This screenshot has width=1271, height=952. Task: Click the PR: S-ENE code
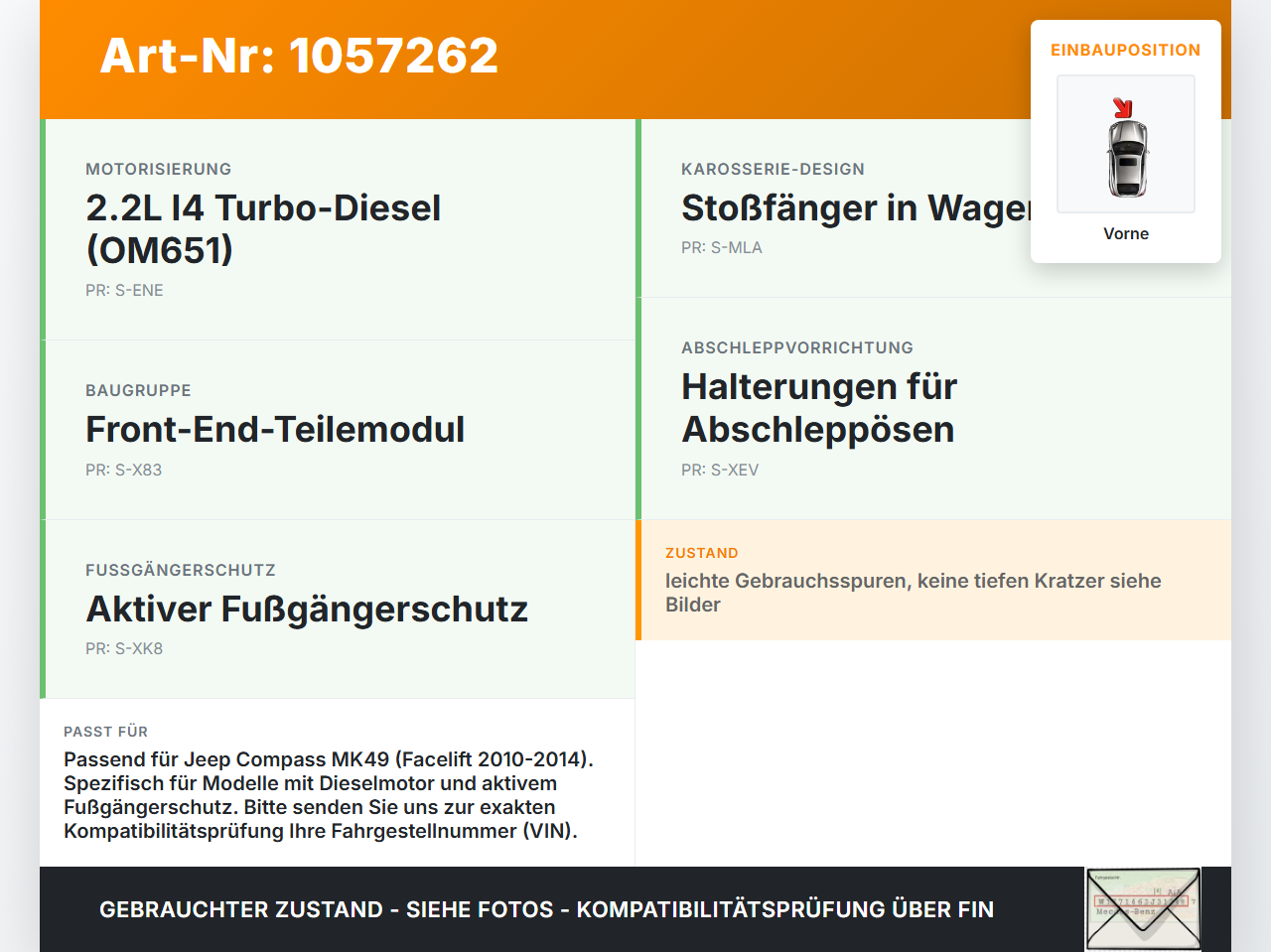124,290
